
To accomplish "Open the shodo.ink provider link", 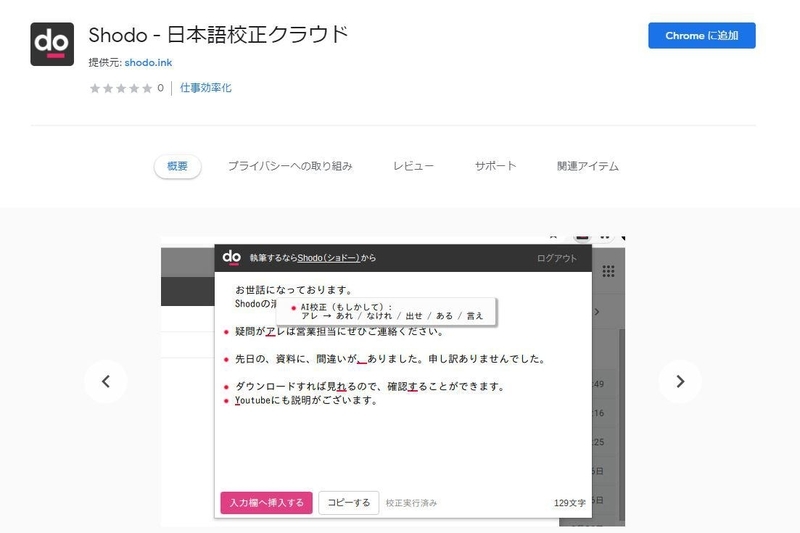I will coord(148,62).
